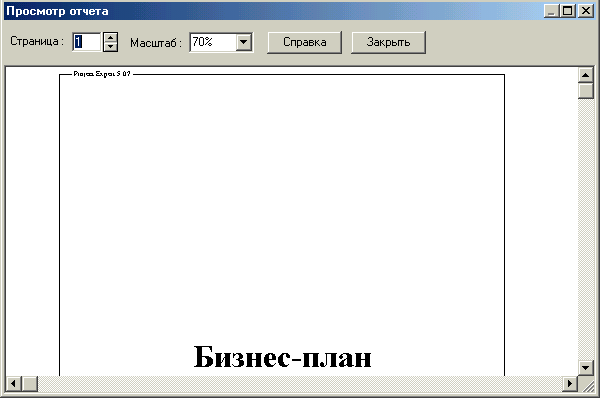Decrease page number with down stepper arrow
Screen dimensions: 600x398
[x=110, y=47]
